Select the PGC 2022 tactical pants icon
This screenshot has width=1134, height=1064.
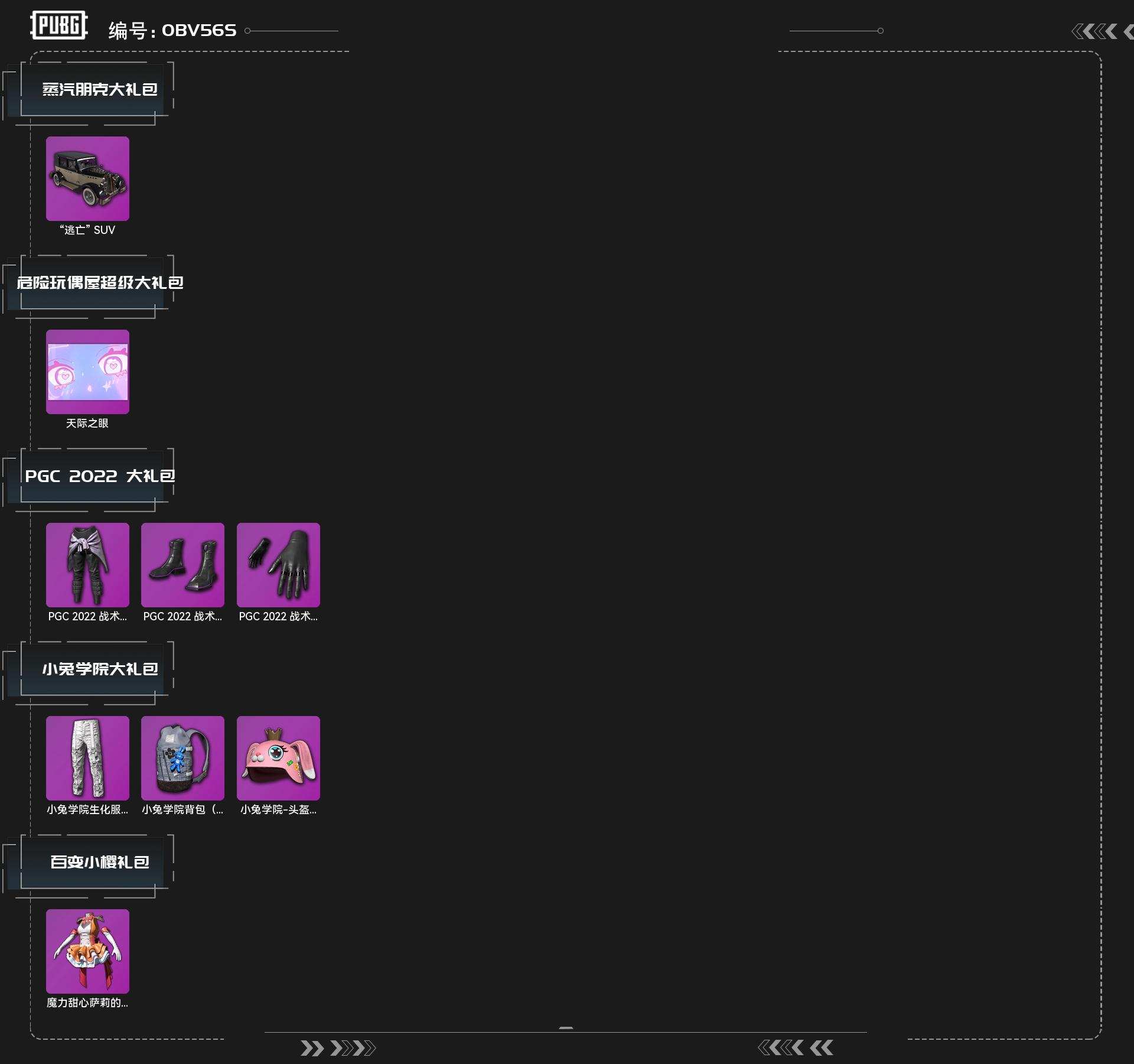tap(87, 565)
